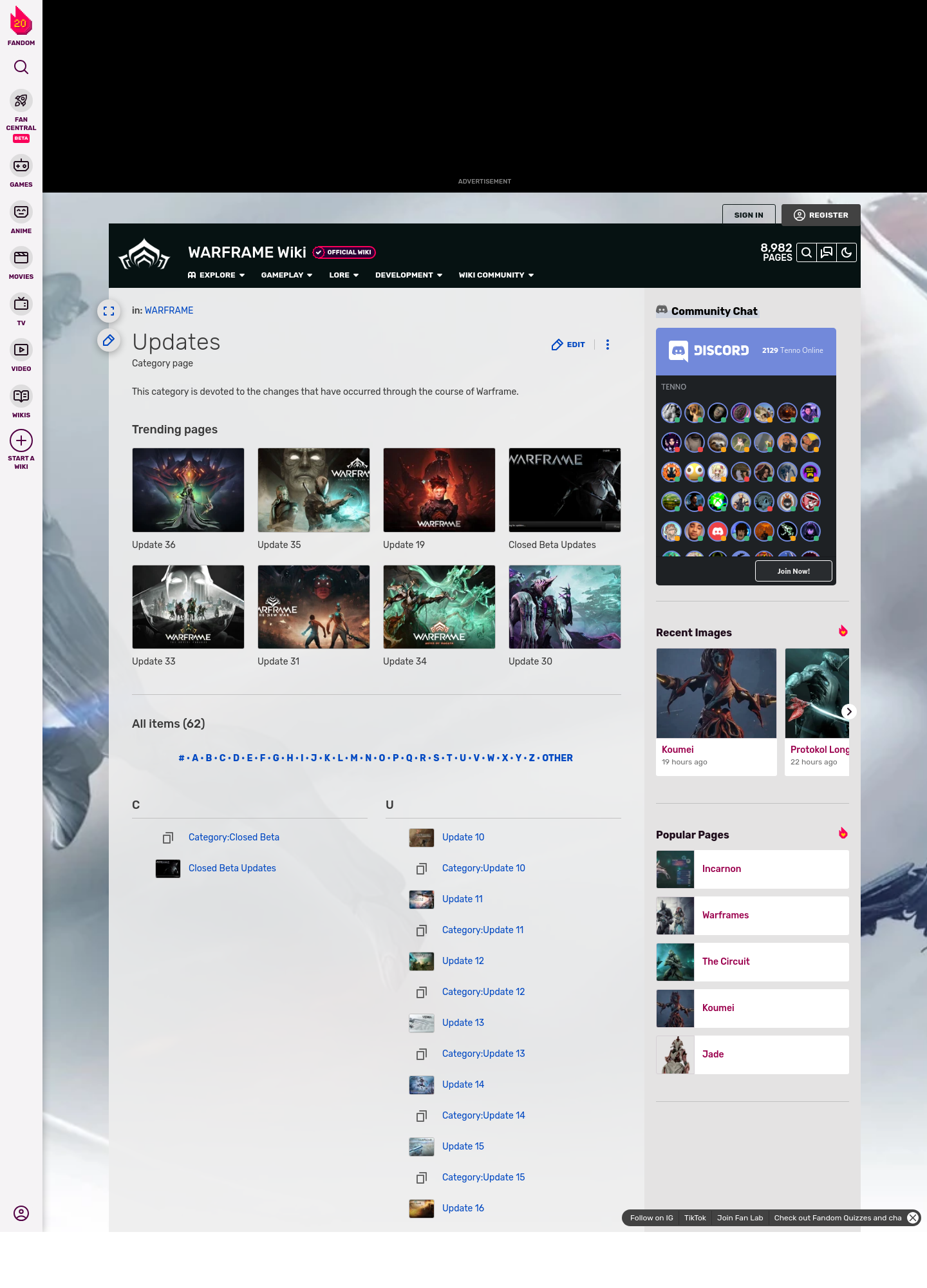Screen dimensions: 927x1288
Task: Click the floating pencil edit icon
Action: pyautogui.click(x=109, y=340)
